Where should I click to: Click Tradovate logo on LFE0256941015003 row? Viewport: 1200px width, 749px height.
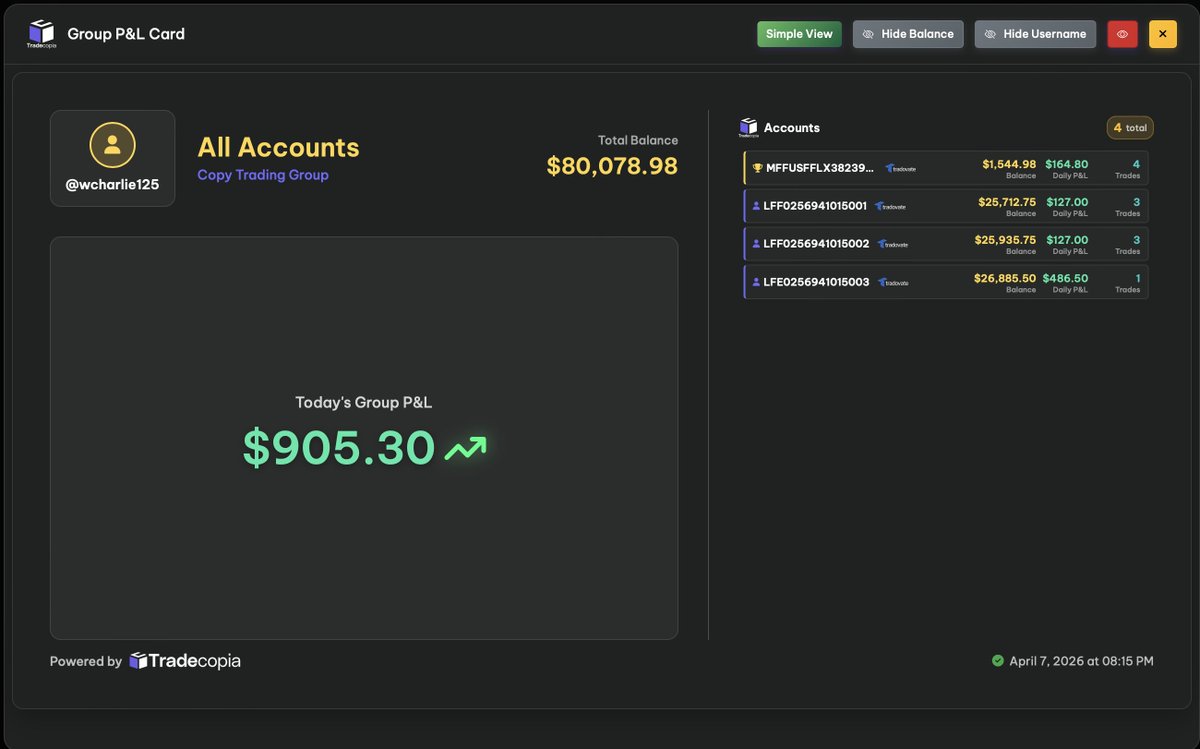click(x=893, y=282)
